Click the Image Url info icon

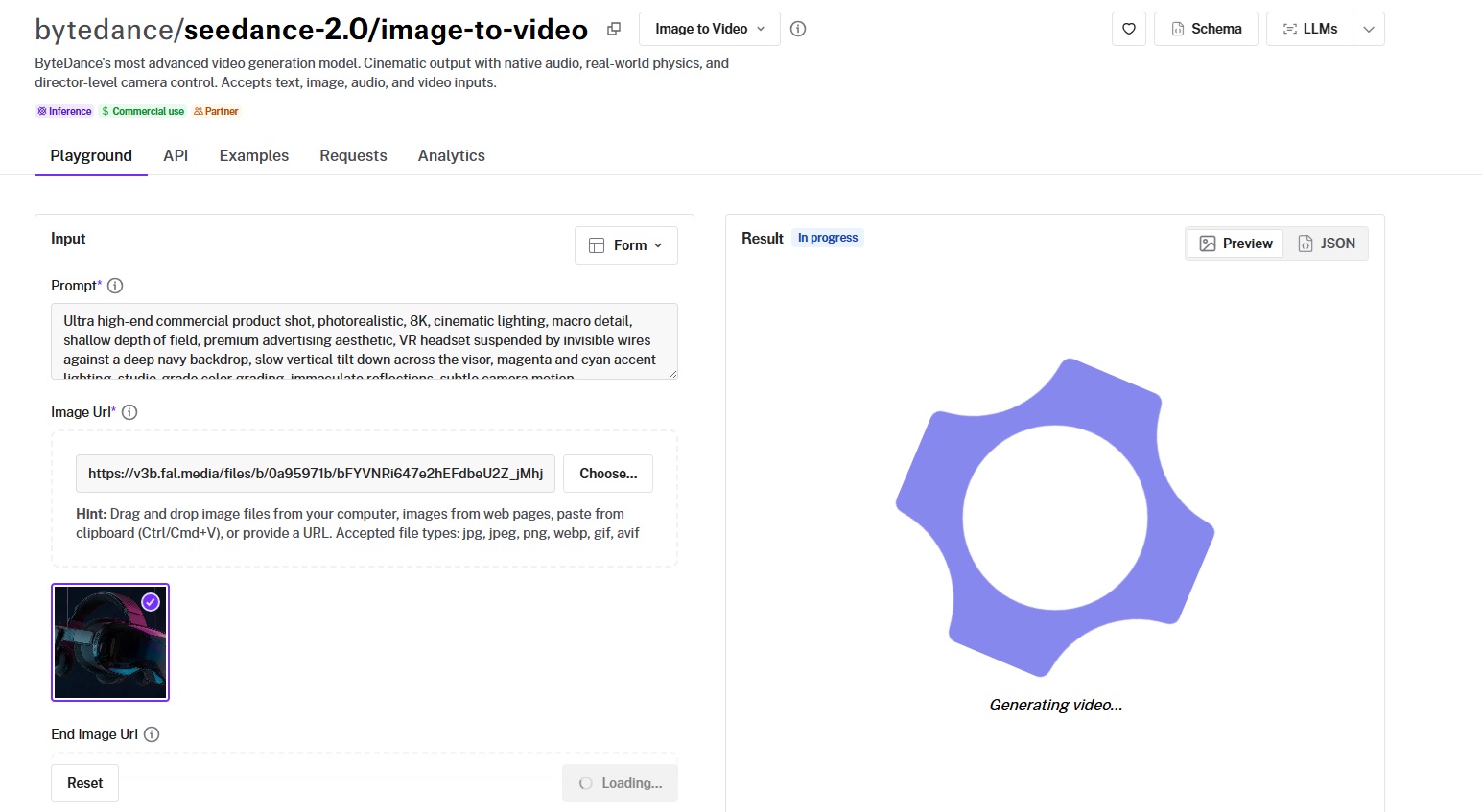click(129, 412)
